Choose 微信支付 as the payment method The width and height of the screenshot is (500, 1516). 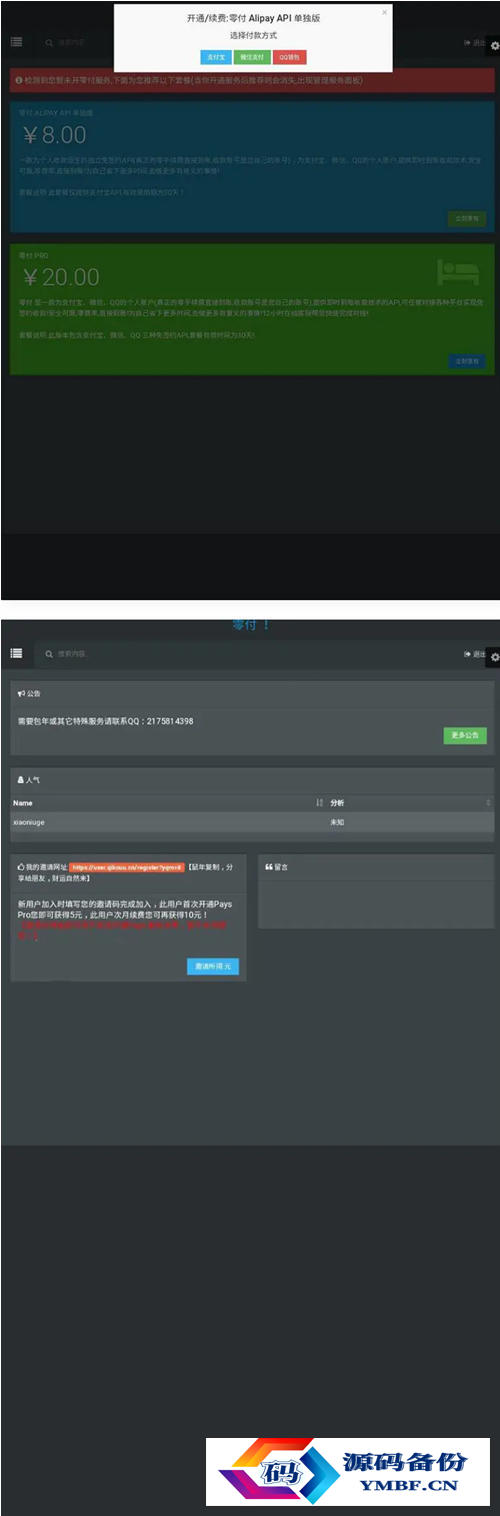click(251, 58)
